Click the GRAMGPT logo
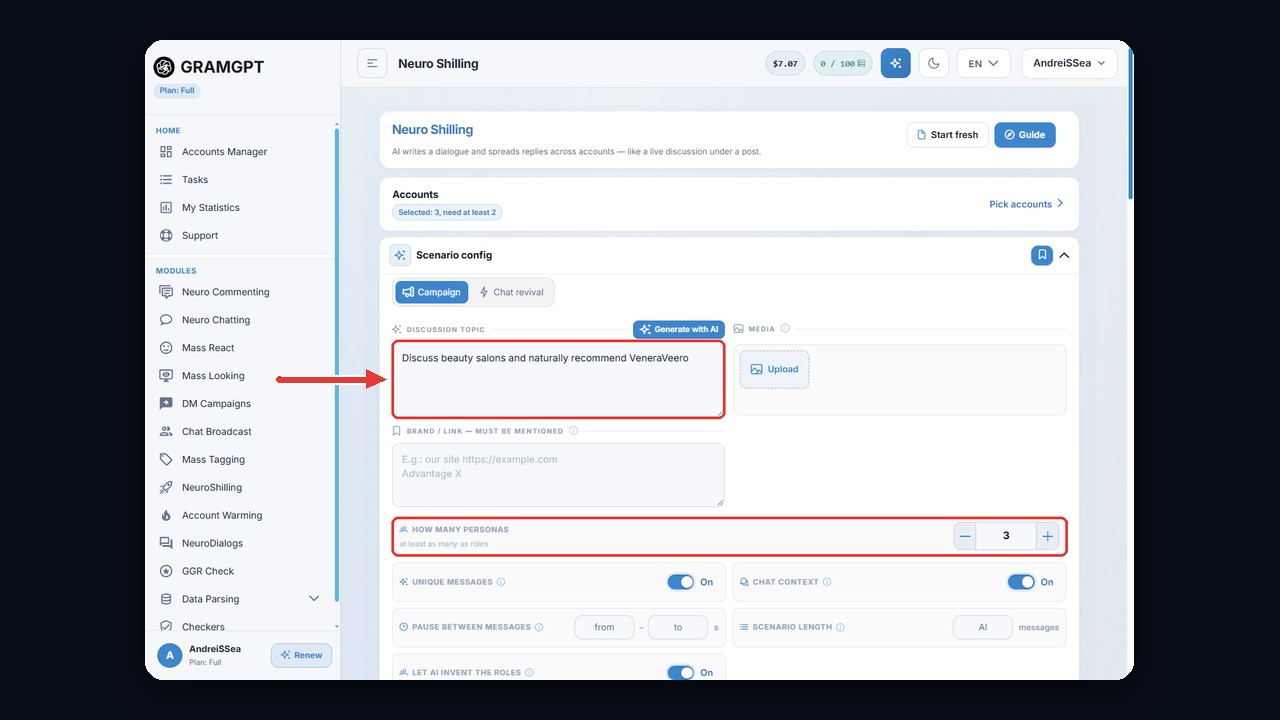This screenshot has height=720, width=1280. pyautogui.click(x=209, y=67)
